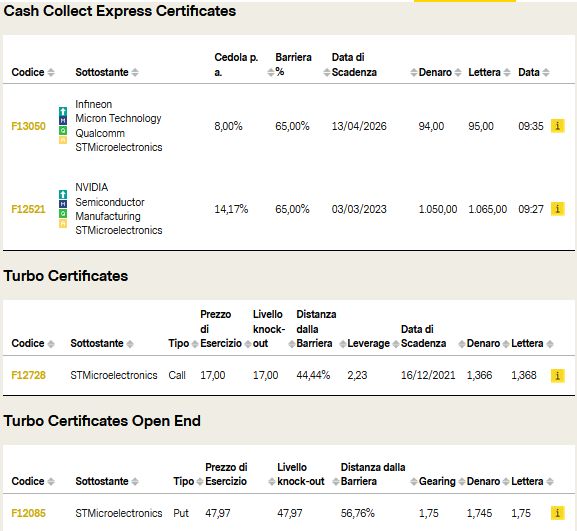
Task: Sort Turbo Certificates table by Lettera
Action: pyautogui.click(x=550, y=344)
